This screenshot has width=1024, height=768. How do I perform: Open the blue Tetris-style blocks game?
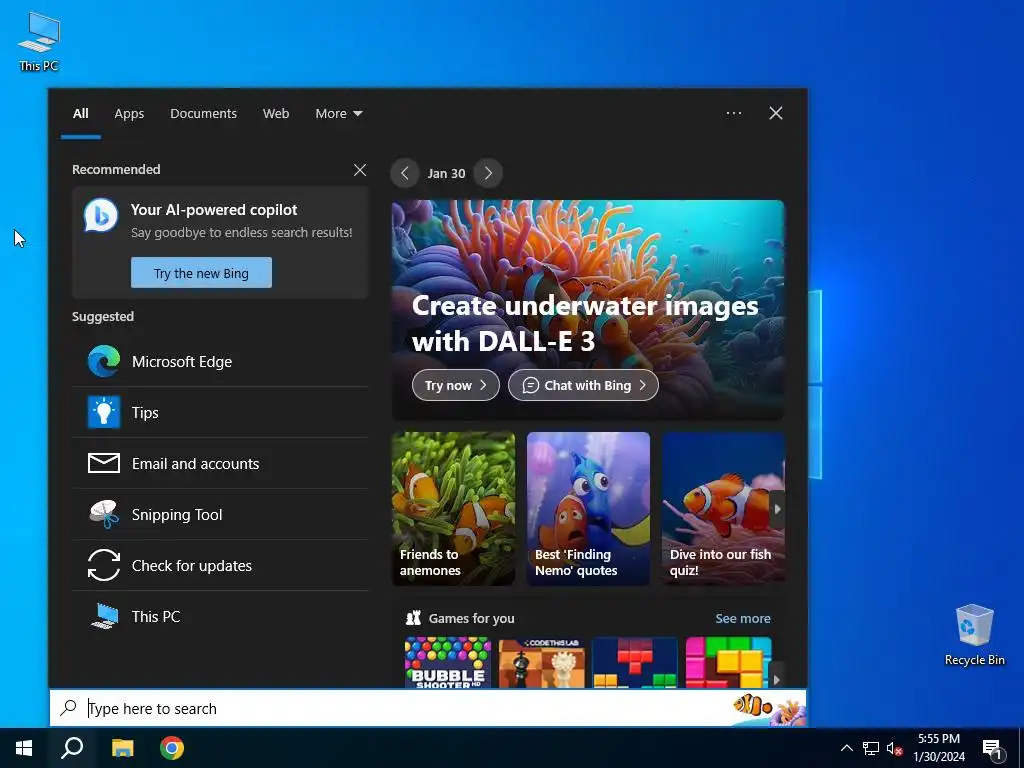click(x=635, y=662)
